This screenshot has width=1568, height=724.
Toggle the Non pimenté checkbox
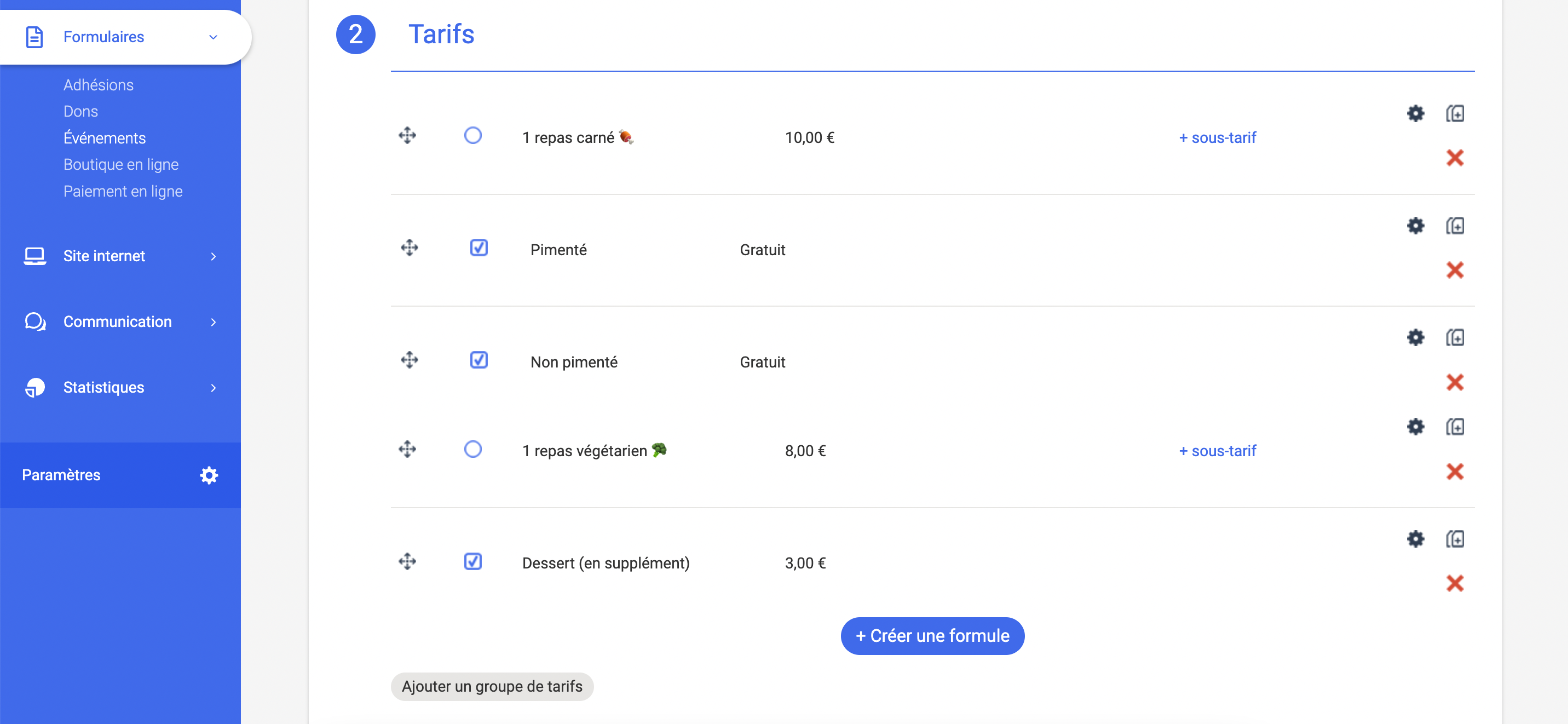(479, 360)
